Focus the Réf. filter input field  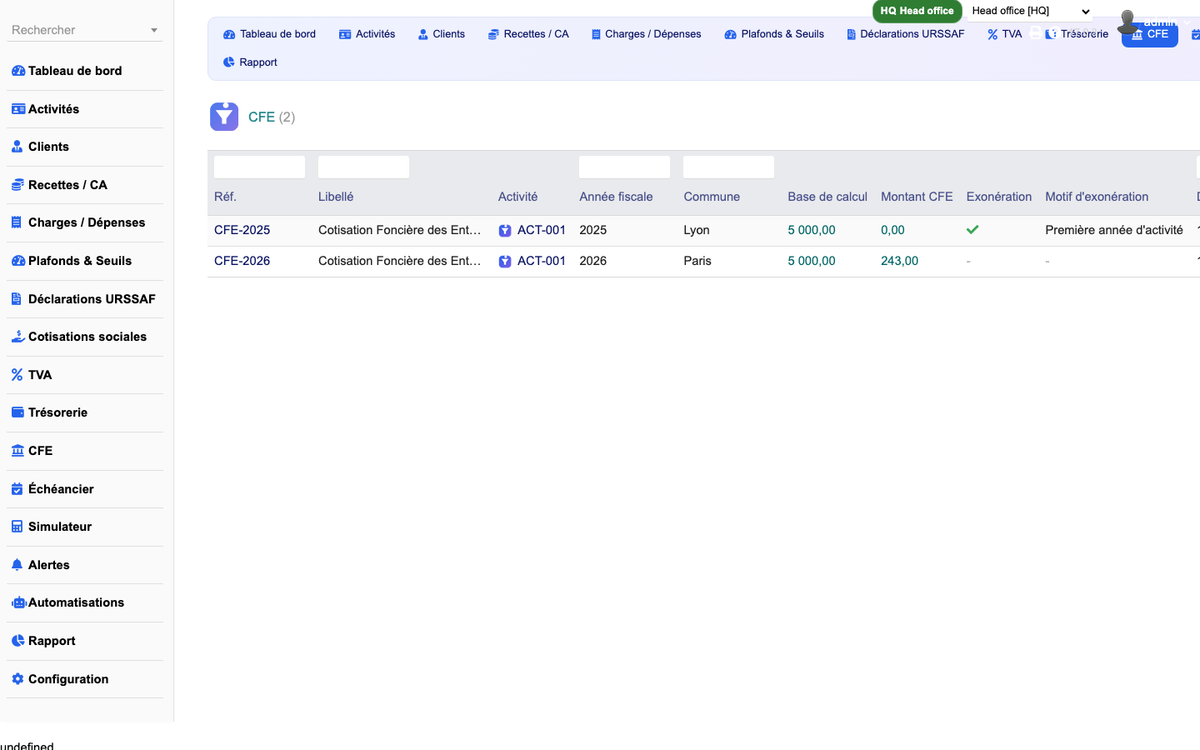(x=259, y=167)
